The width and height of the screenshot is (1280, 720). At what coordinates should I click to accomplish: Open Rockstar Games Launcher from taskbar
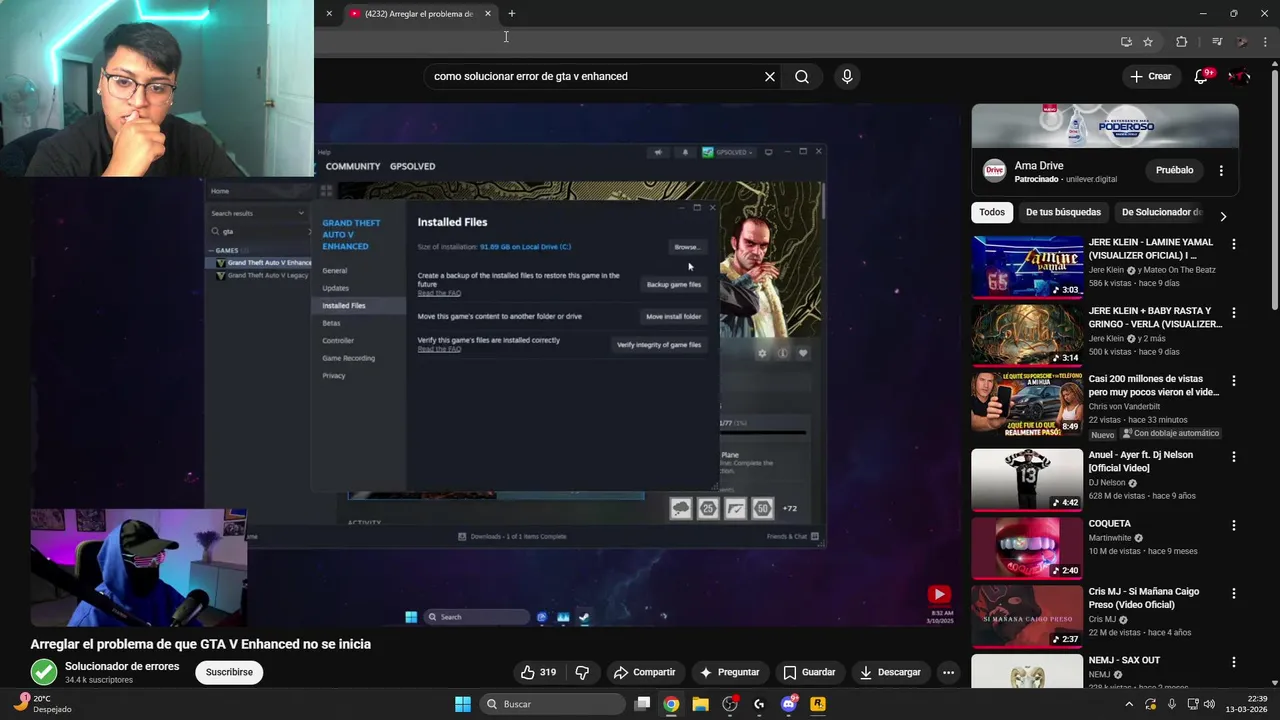click(x=818, y=704)
